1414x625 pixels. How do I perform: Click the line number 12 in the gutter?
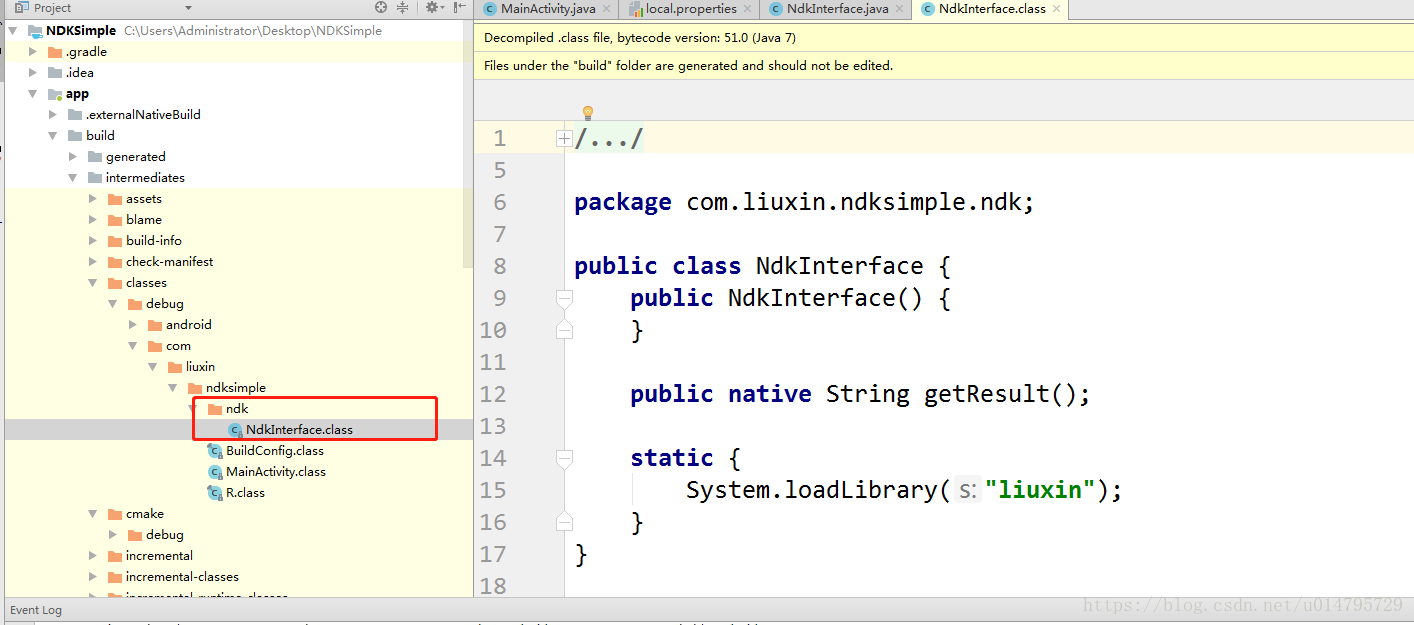tap(494, 394)
